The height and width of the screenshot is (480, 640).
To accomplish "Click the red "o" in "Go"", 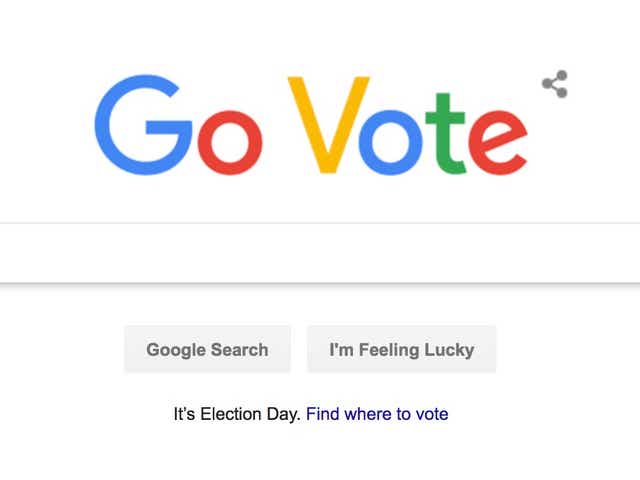I will (x=229, y=140).
